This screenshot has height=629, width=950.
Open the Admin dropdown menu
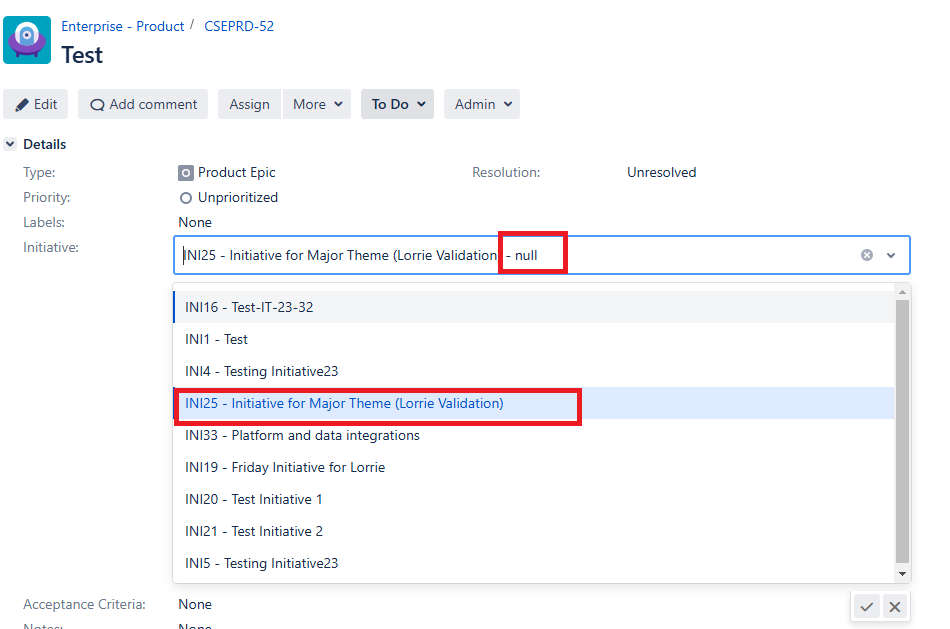pyautogui.click(x=482, y=104)
